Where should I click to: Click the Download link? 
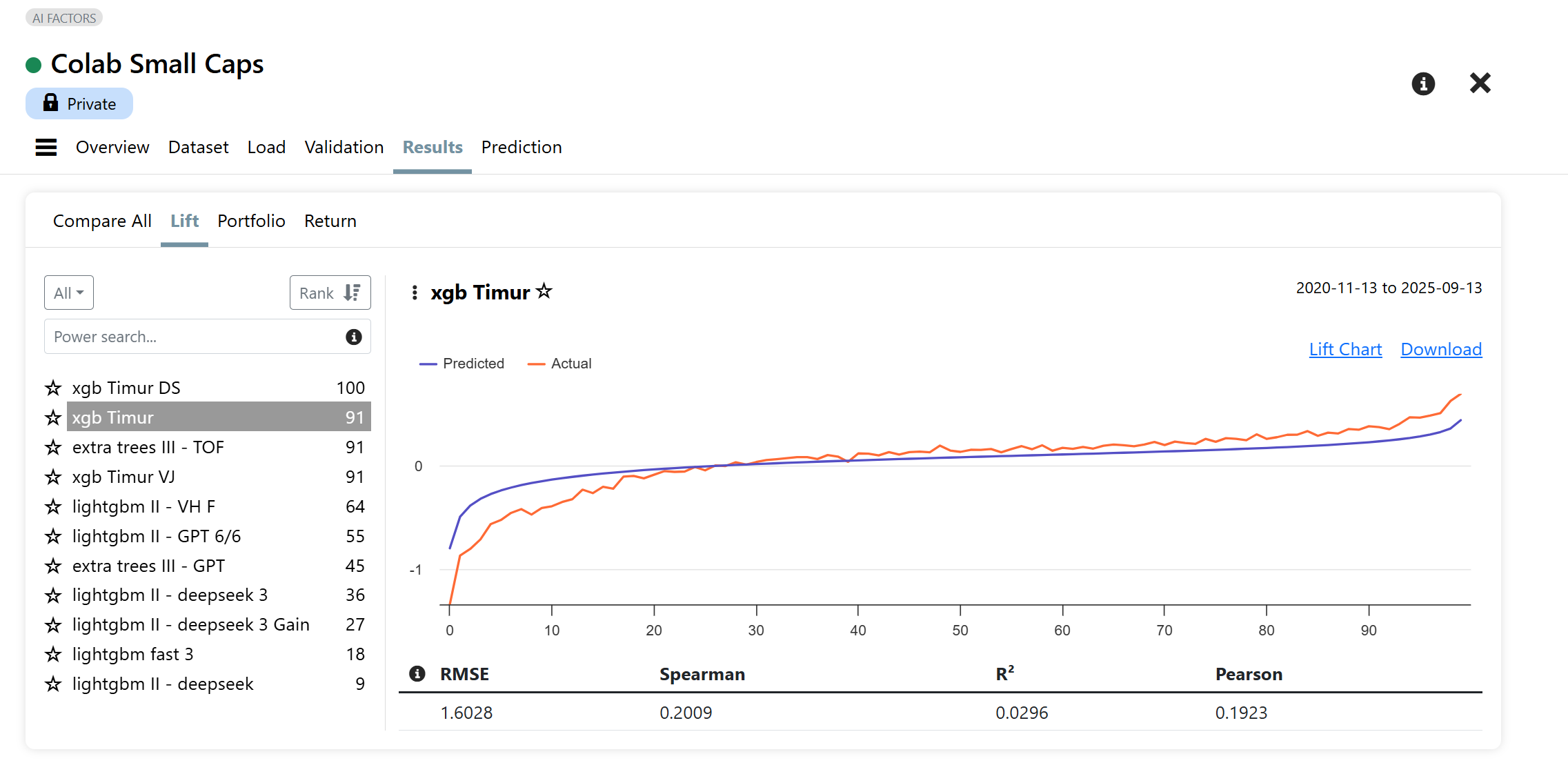pos(1441,350)
